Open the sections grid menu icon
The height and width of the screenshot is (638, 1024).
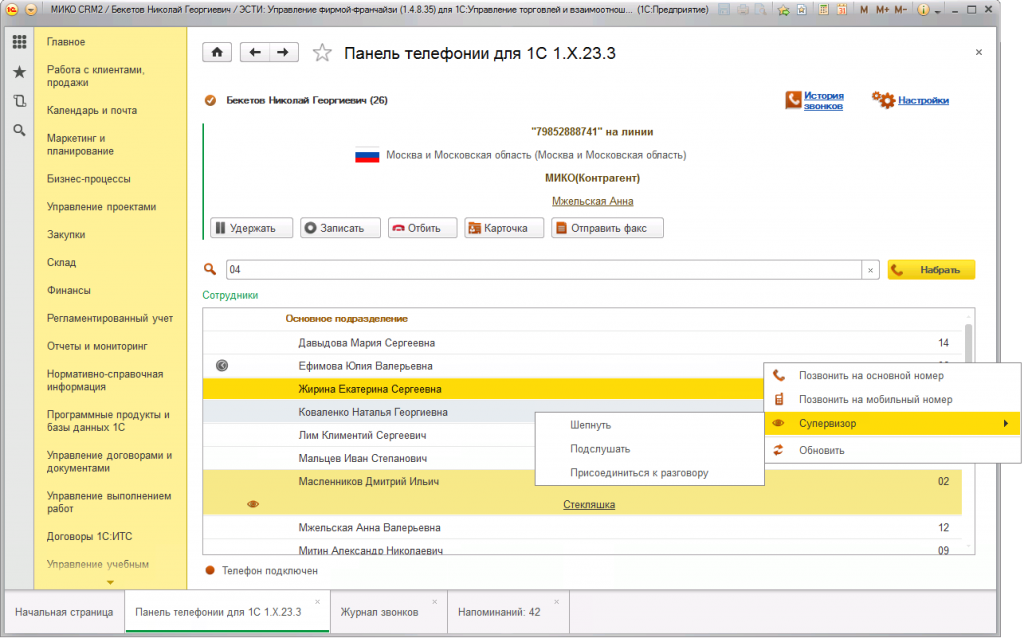19,43
